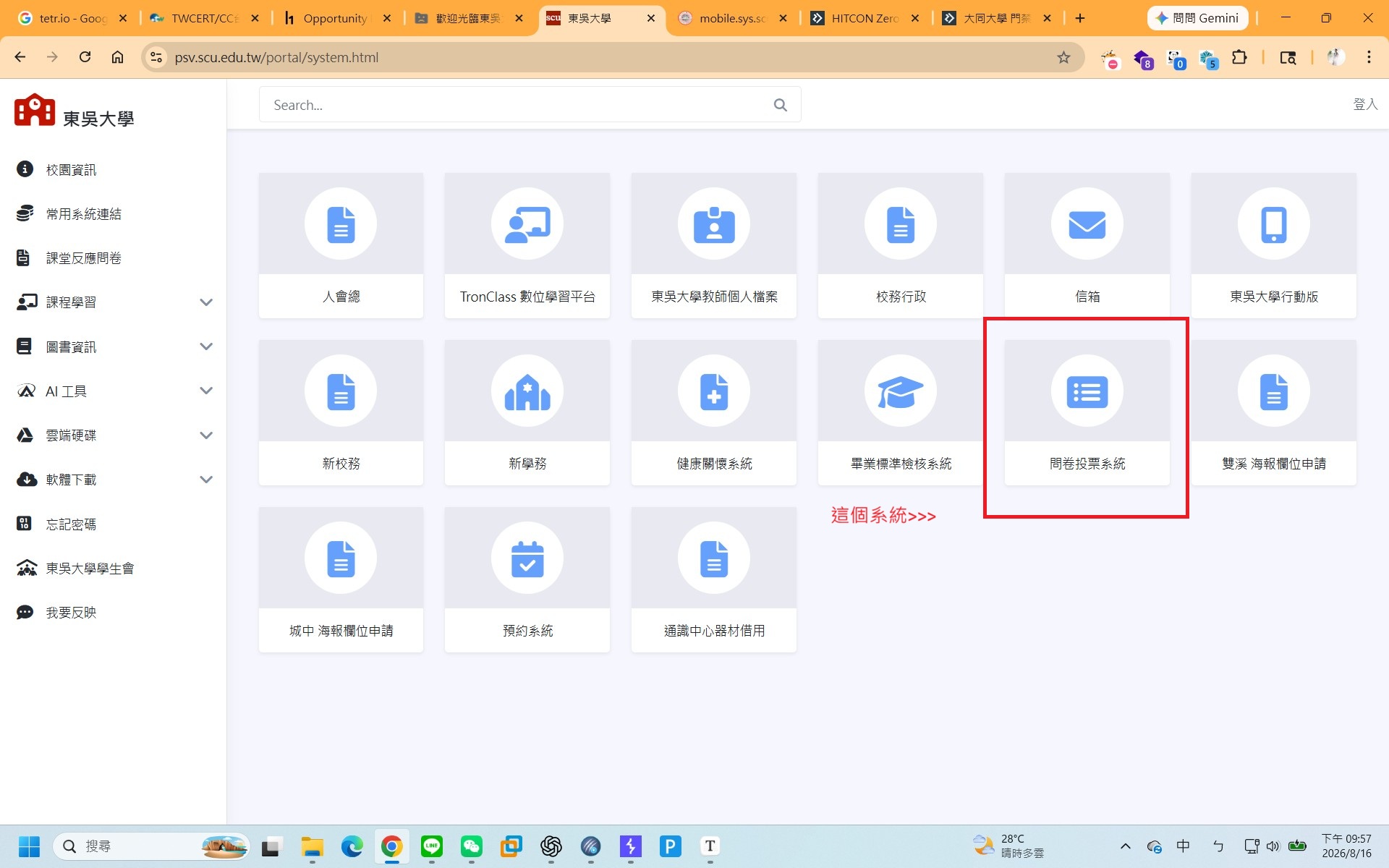Viewport: 1389px width, 868px height.
Task: Open 畢業標準檢核系統 graduation cap icon
Action: 901,391
